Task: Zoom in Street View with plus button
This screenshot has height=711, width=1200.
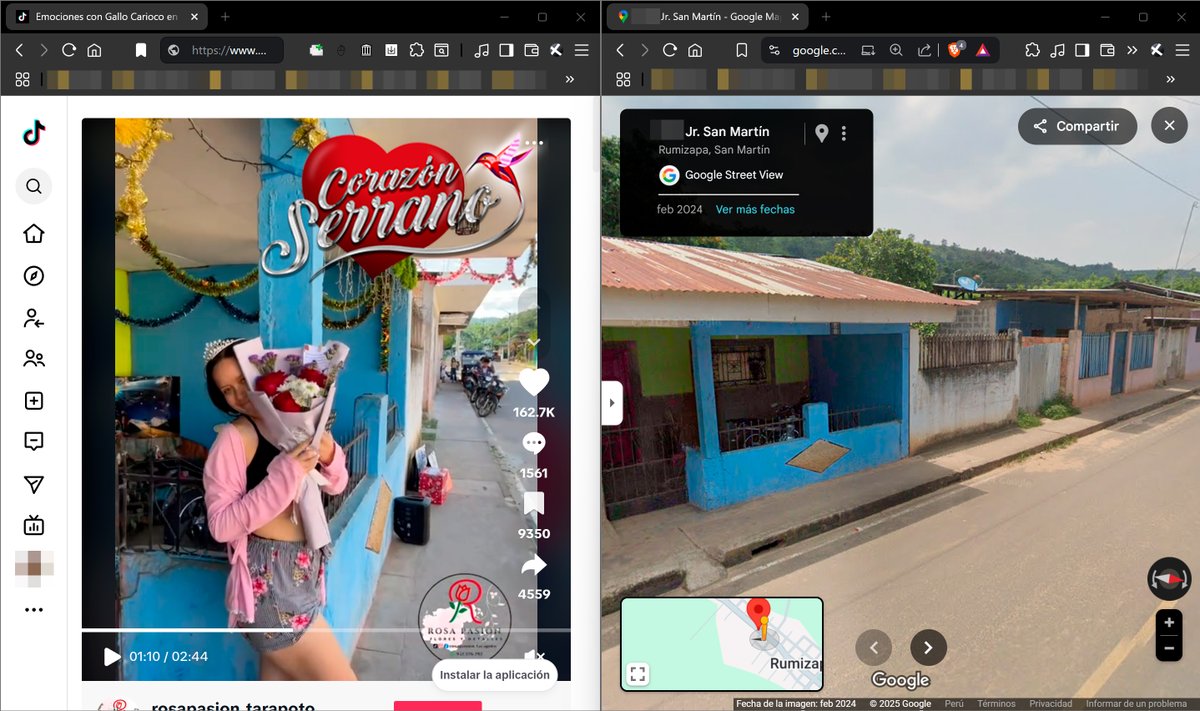Action: click(x=1169, y=623)
